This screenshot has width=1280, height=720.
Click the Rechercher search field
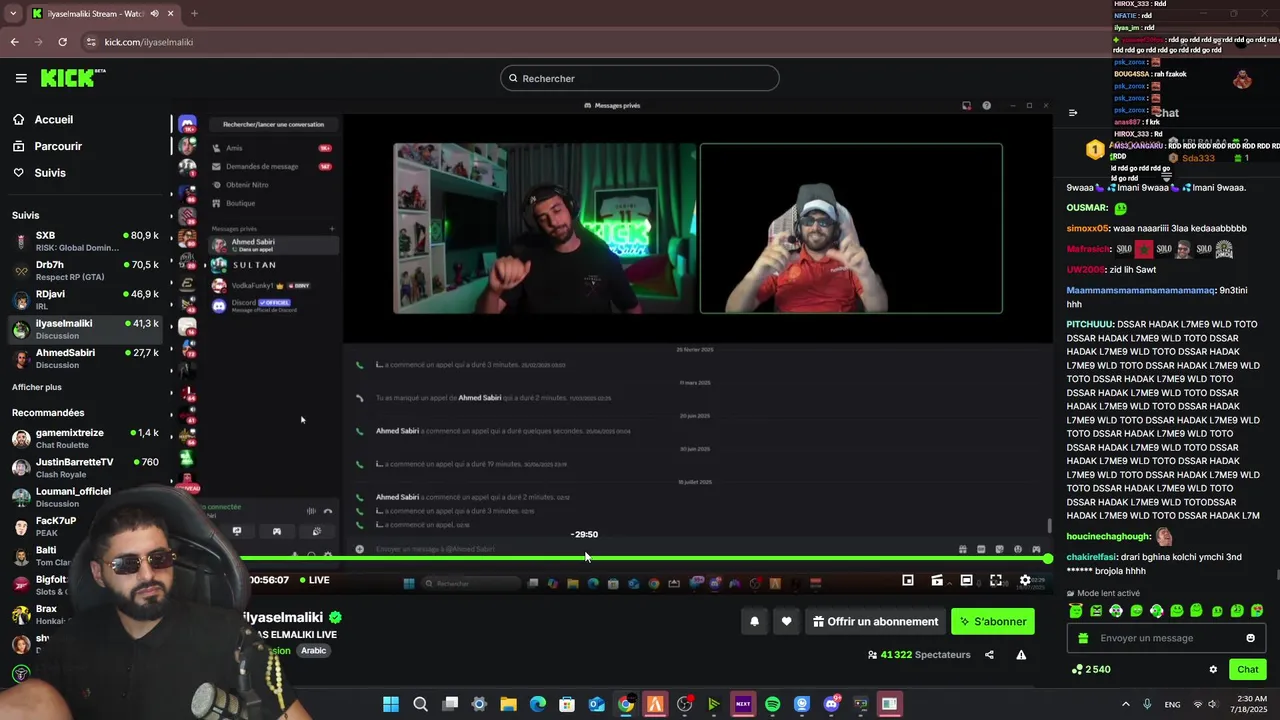640,78
